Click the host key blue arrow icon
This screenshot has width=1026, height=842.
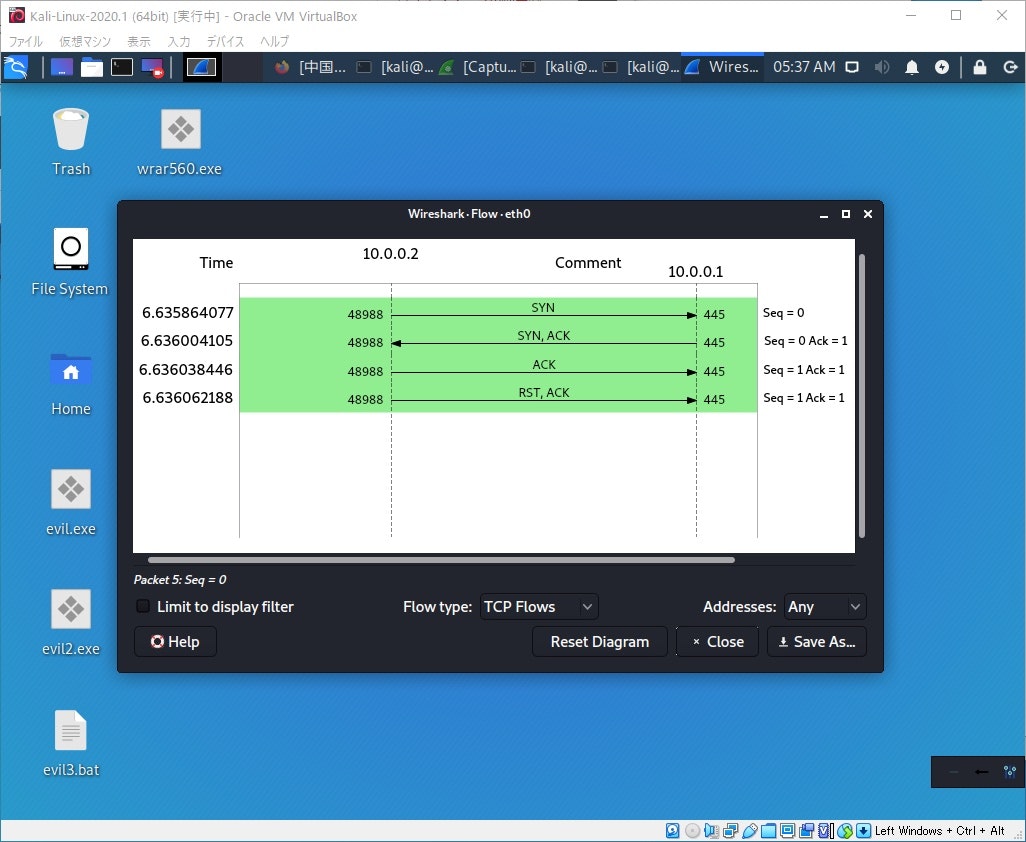(864, 830)
